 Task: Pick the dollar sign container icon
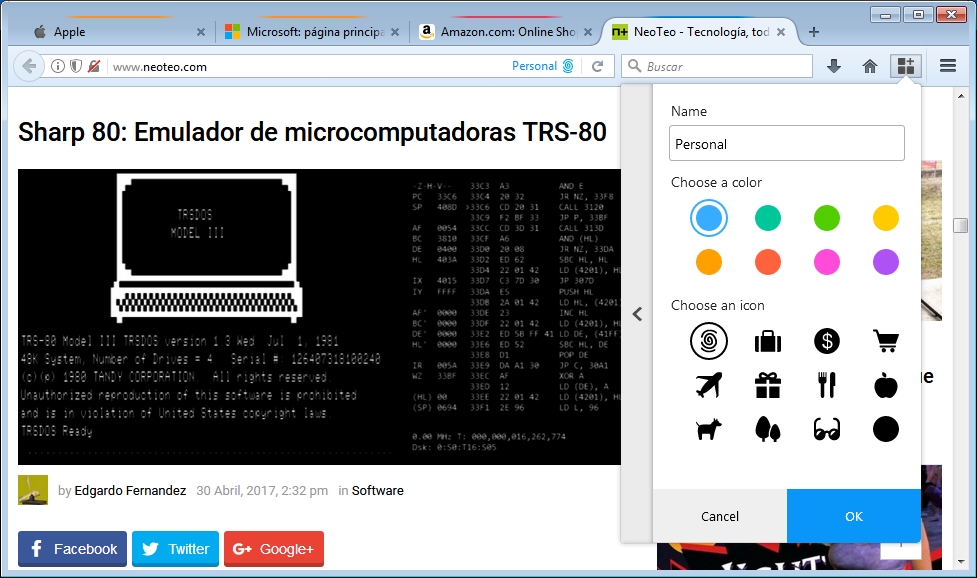click(x=827, y=341)
